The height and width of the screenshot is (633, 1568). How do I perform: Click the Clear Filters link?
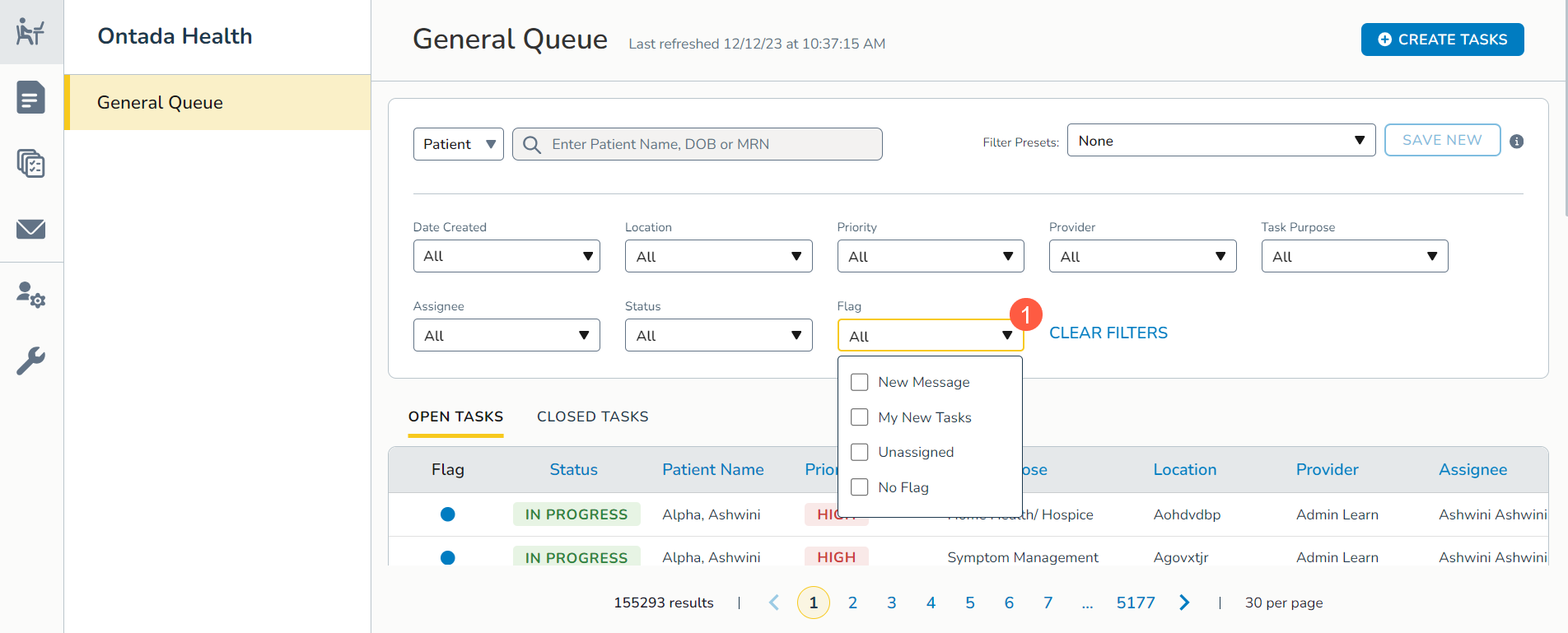pos(1108,333)
